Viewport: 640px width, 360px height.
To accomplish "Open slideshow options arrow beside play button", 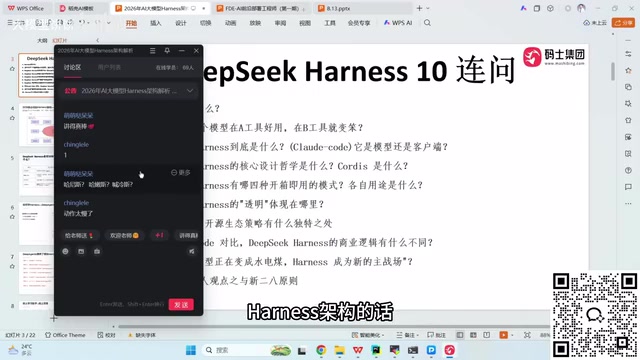I will tap(512, 335).
